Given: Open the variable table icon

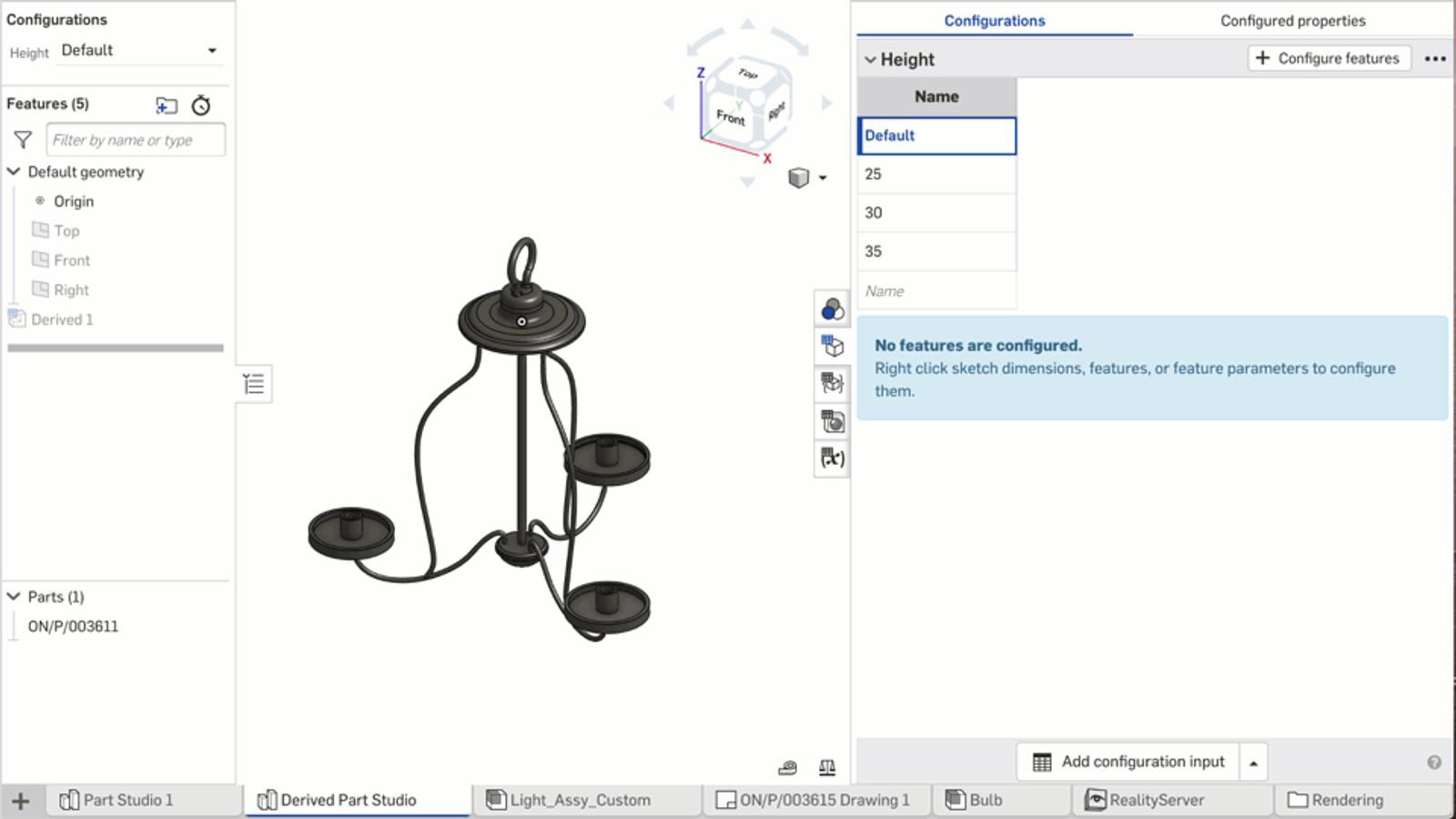Looking at the screenshot, I should click(832, 458).
